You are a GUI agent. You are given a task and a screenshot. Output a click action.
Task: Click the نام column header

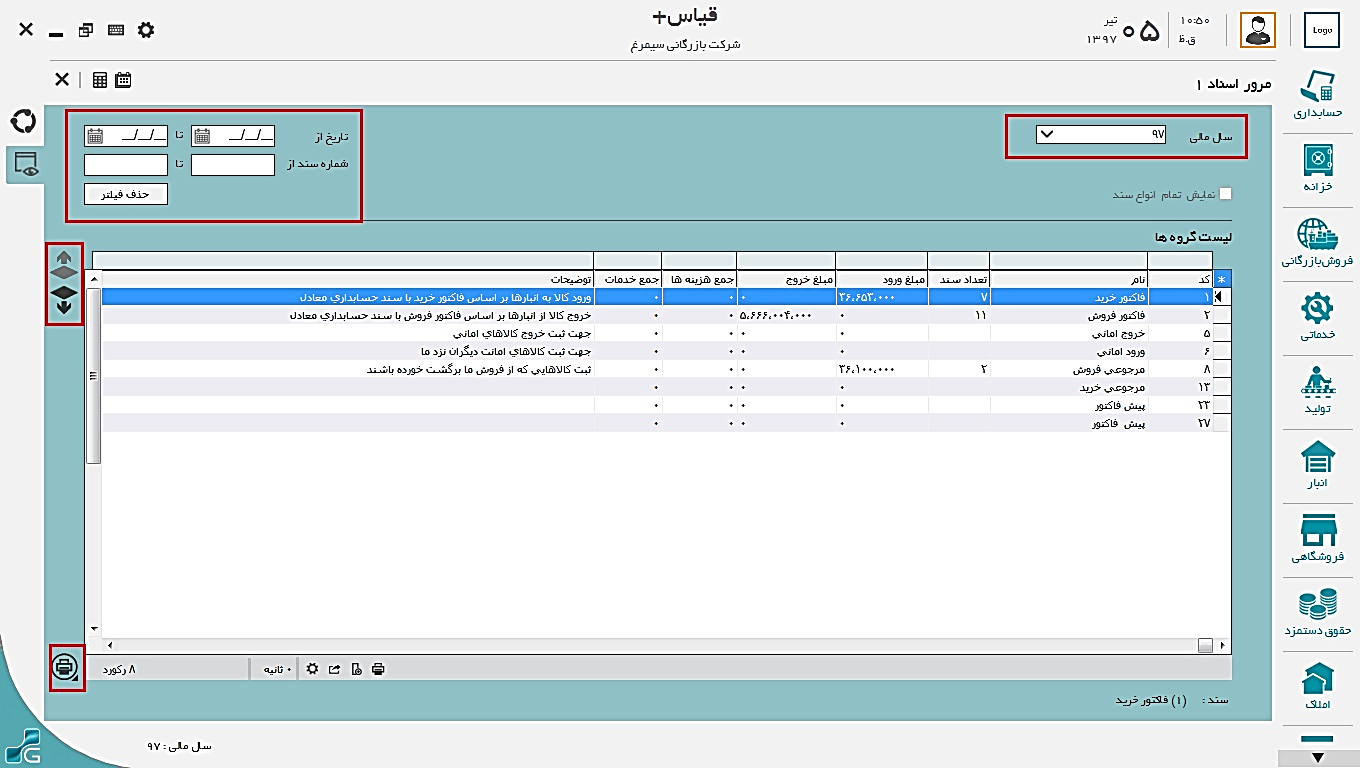coord(1068,279)
